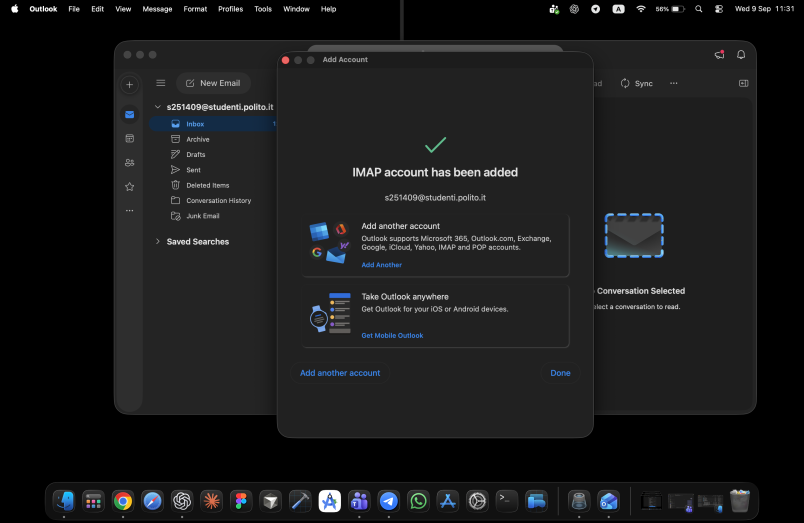The width and height of the screenshot is (804, 523).
Task: Click Done in the Add Account dialog
Action: pyautogui.click(x=560, y=373)
